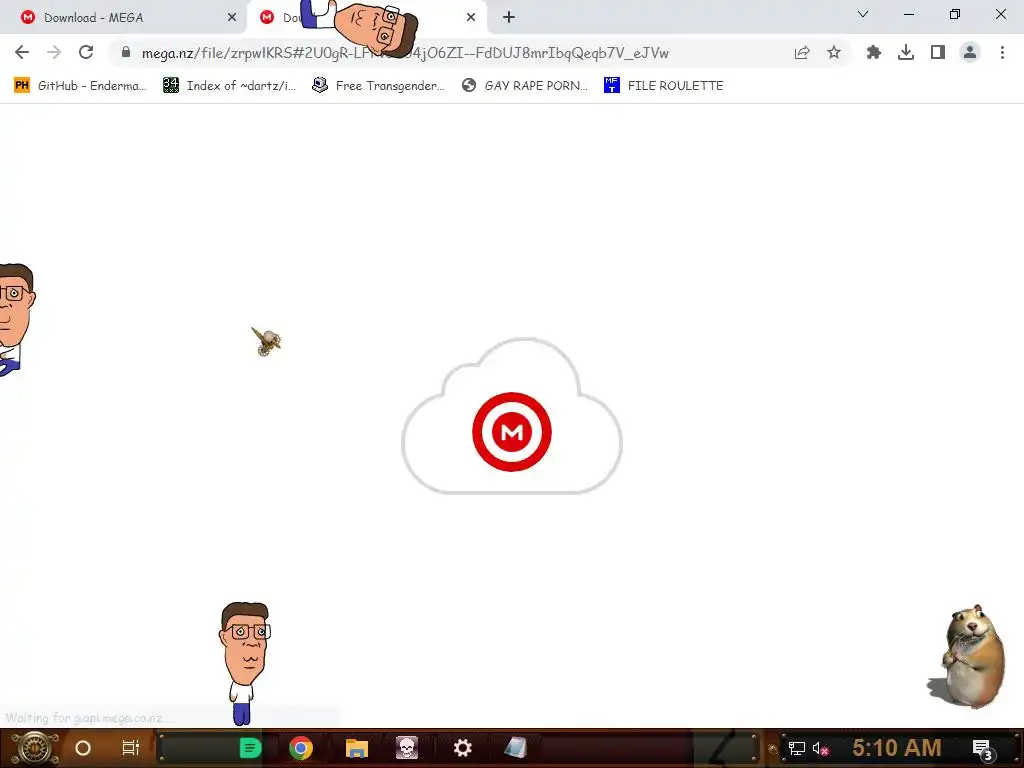This screenshot has width=1024, height=768.
Task: Close the second active MEGA tab
Action: (471, 18)
